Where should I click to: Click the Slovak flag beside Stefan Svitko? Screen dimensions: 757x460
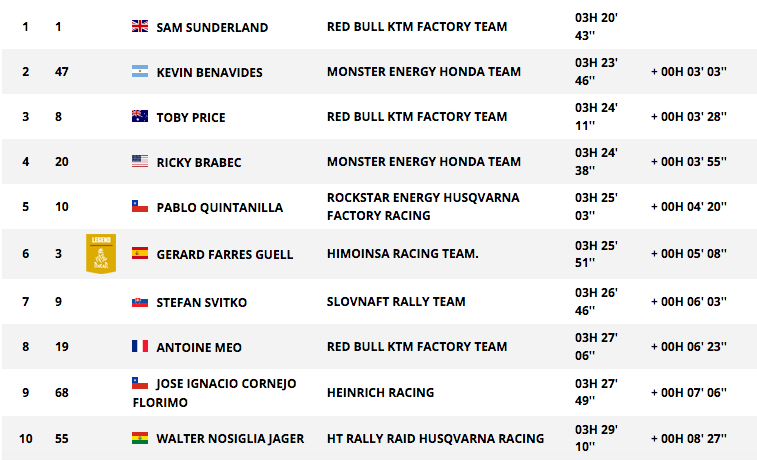click(x=140, y=302)
